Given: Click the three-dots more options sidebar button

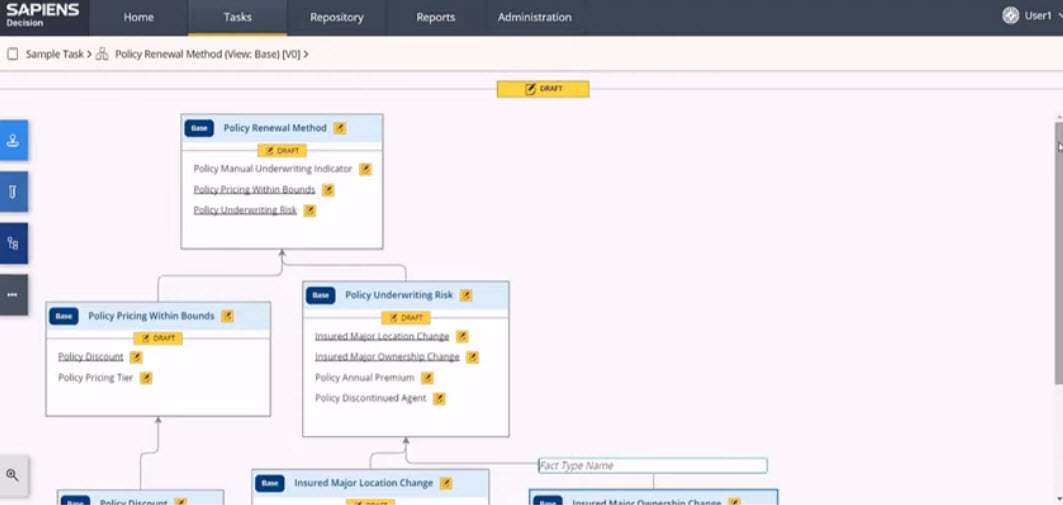Looking at the screenshot, I should pos(13,295).
